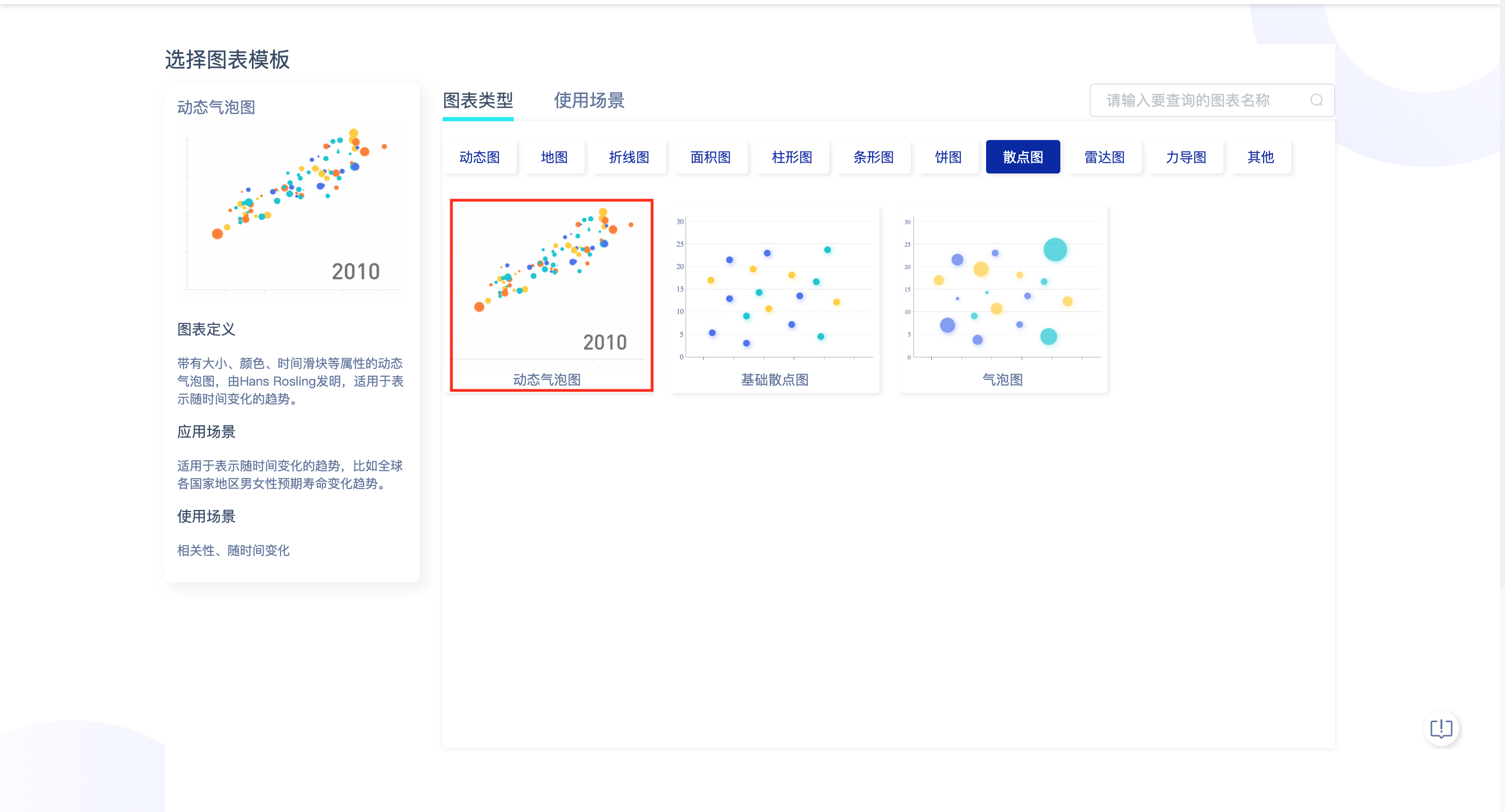1505x812 pixels.
Task: Click the 基础散点图 caption label
Action: point(775,380)
